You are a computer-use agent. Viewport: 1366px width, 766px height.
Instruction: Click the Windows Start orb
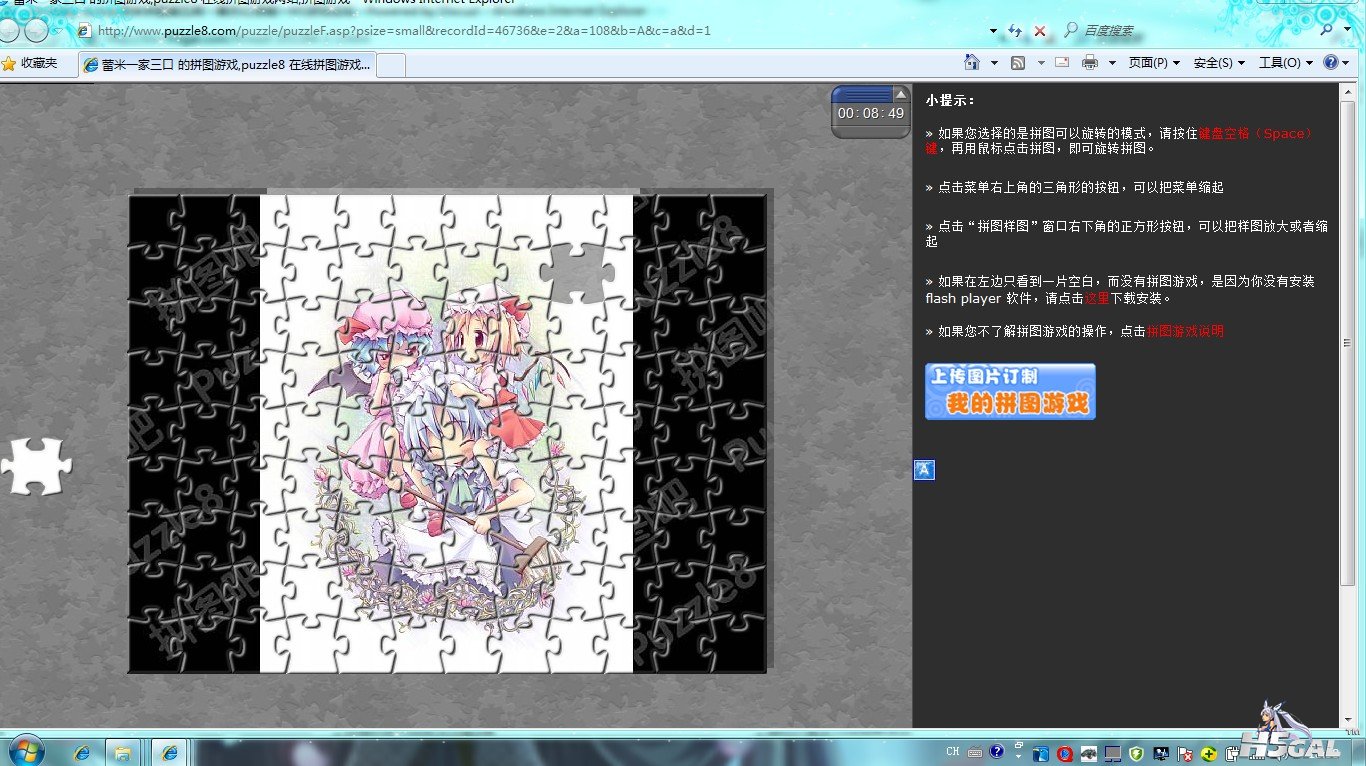[x=26, y=751]
